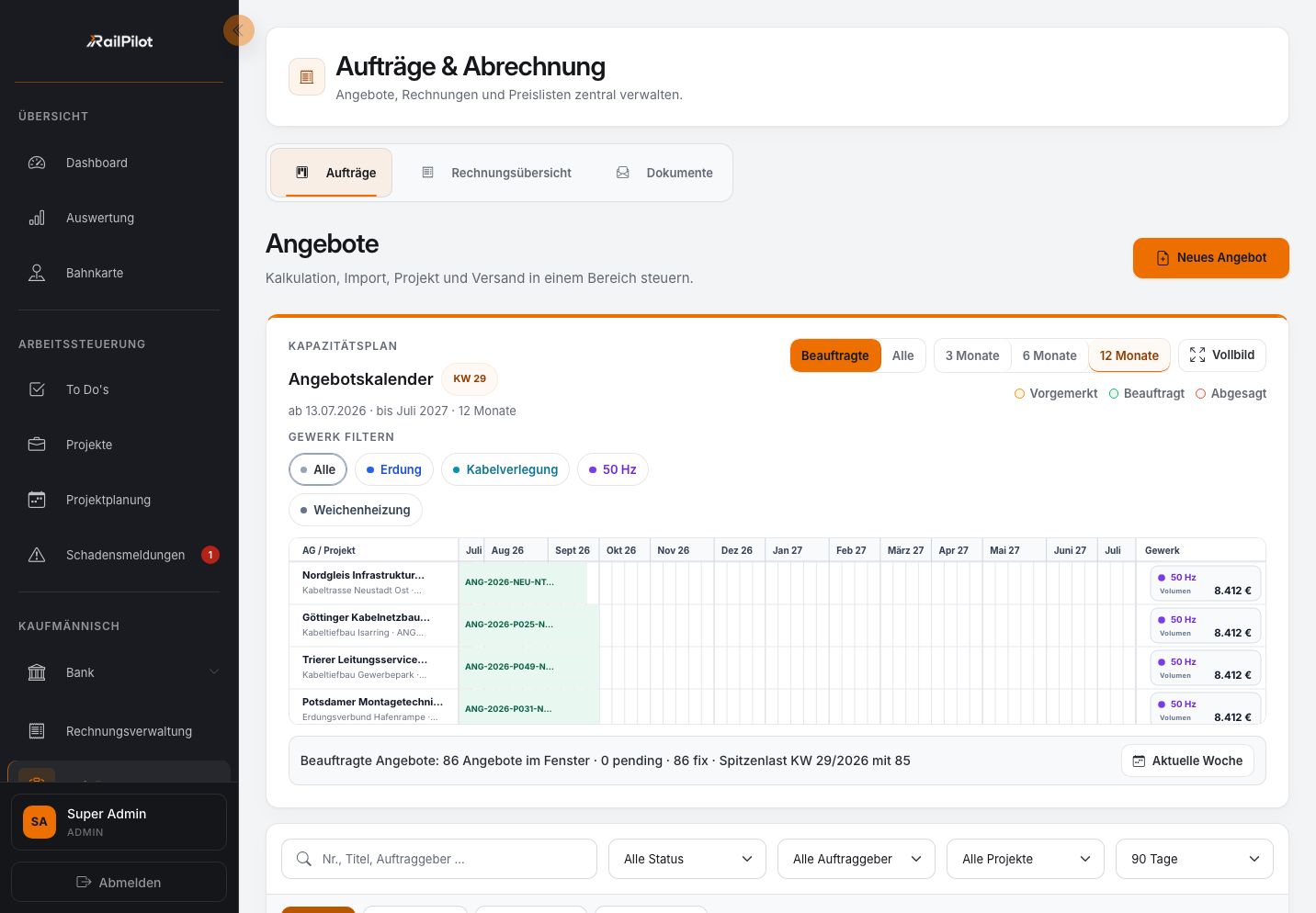Select the Trierer Leitungsservice row

(374, 667)
